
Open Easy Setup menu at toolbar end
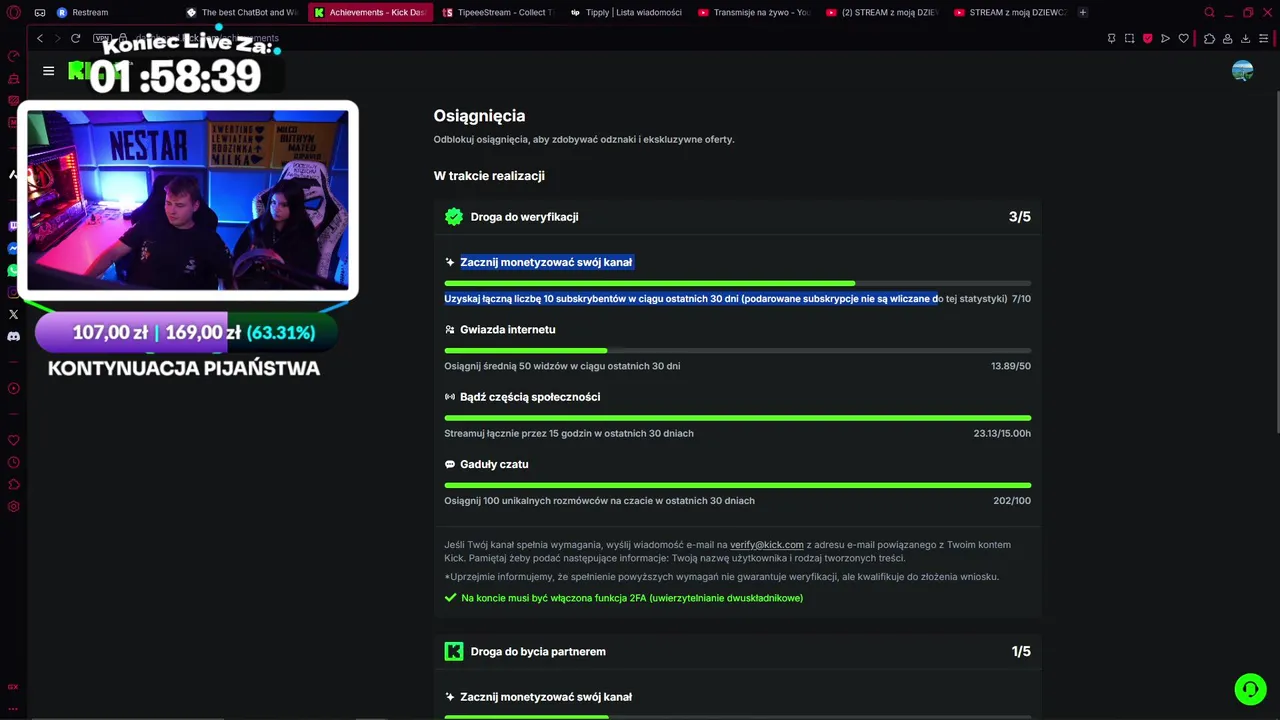click(1264, 38)
